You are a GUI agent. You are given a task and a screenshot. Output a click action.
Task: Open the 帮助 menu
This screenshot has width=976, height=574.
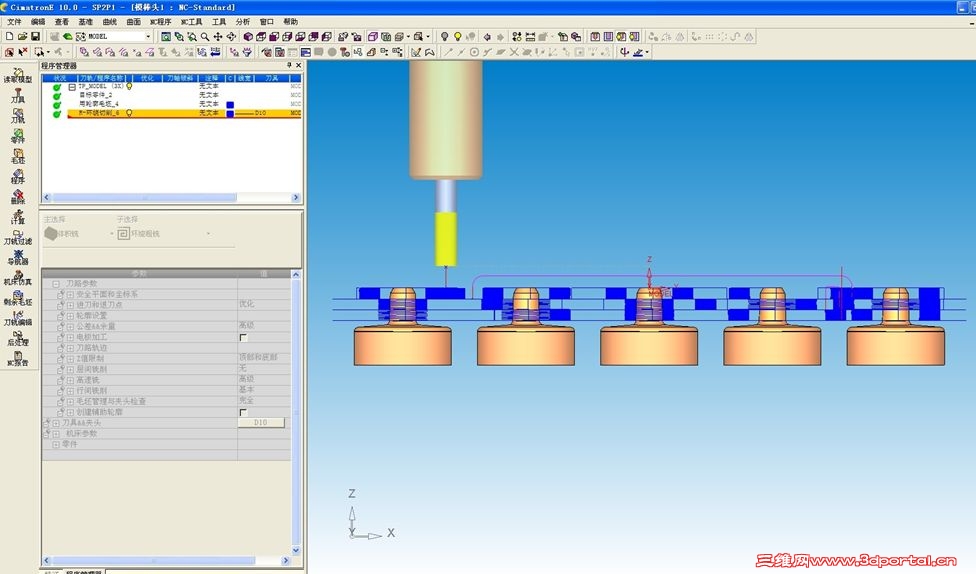[x=291, y=22]
